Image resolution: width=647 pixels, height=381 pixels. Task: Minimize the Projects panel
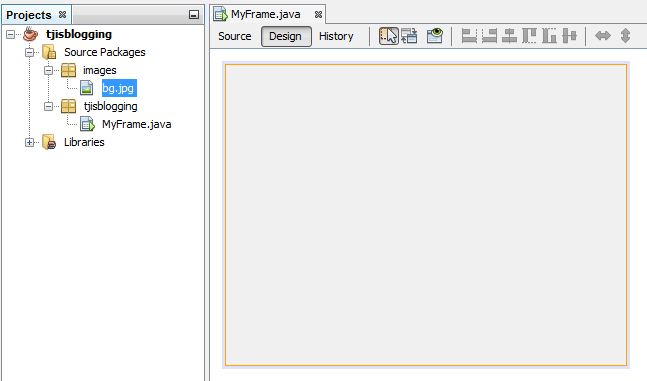pos(194,15)
